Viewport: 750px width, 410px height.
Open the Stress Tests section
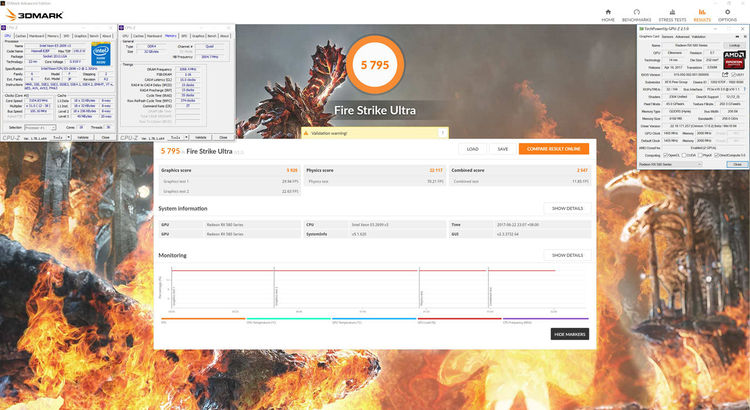[x=673, y=15]
